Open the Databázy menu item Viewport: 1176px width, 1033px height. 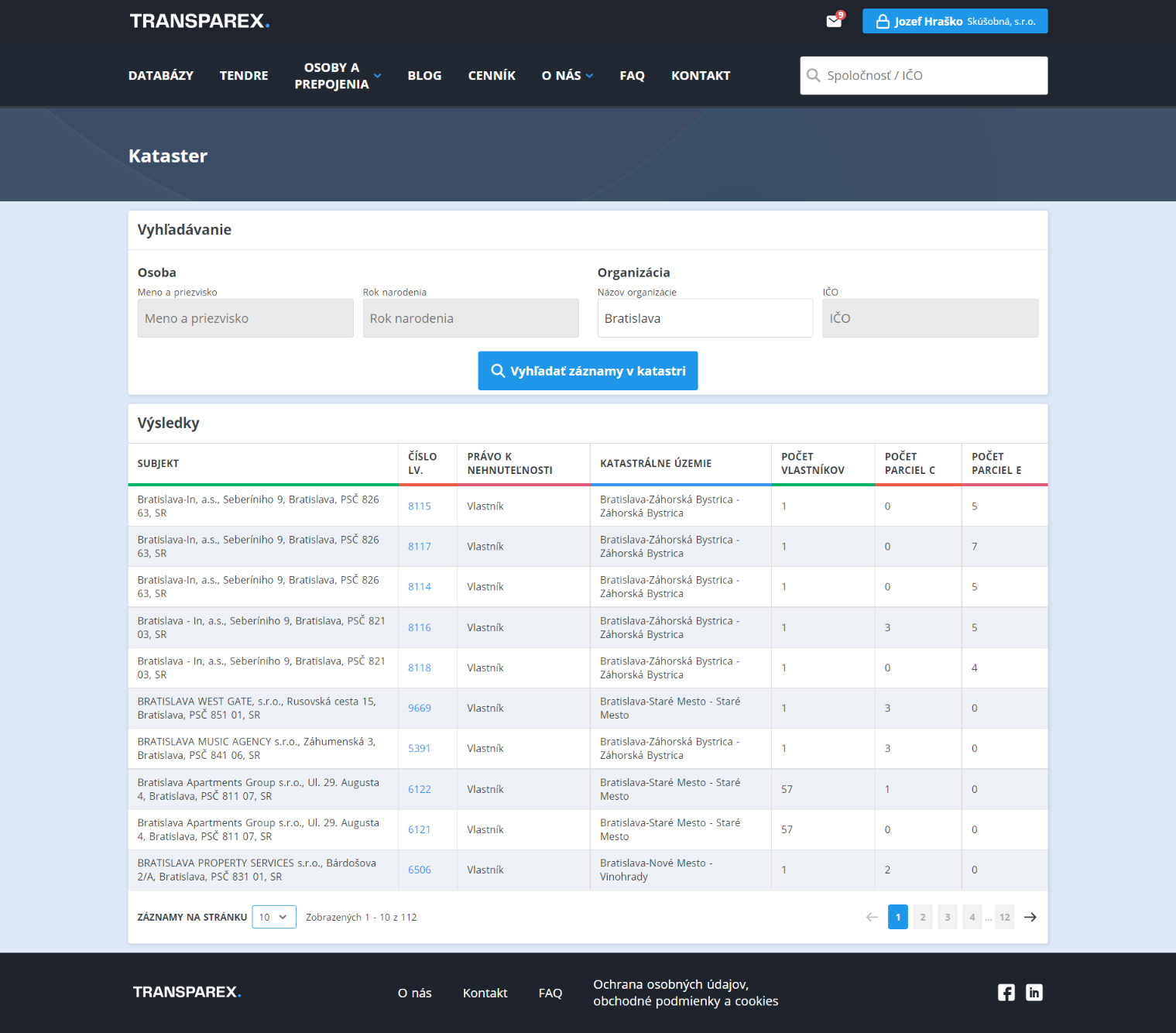coord(161,76)
